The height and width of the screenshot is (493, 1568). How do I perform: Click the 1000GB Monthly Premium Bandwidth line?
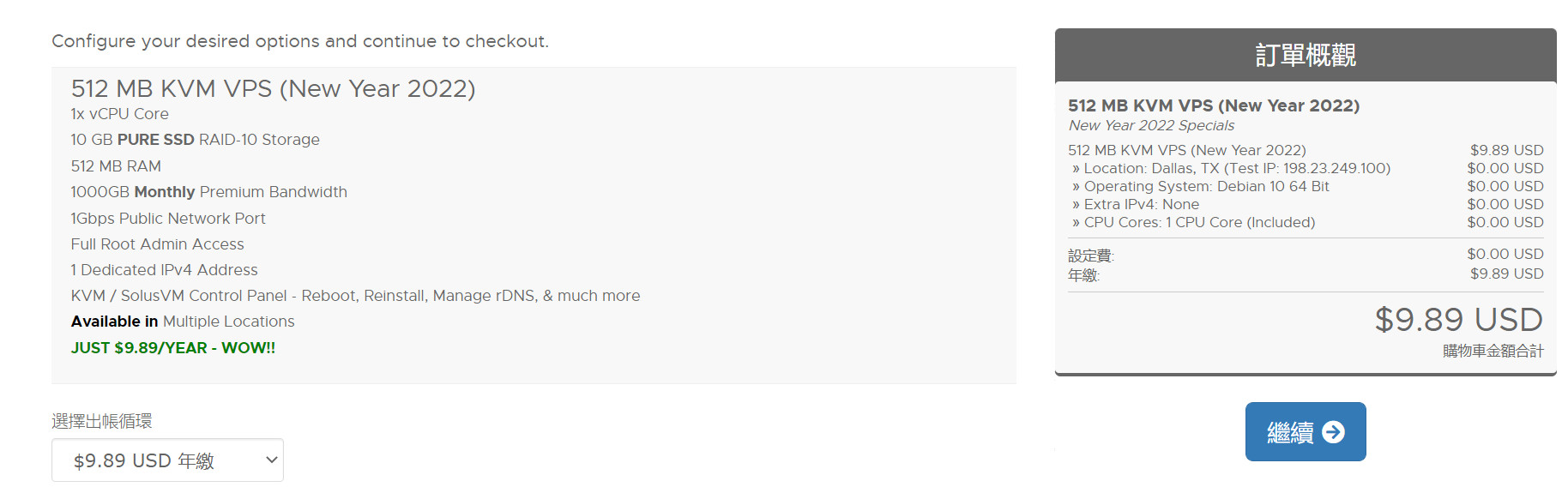pyautogui.click(x=208, y=192)
